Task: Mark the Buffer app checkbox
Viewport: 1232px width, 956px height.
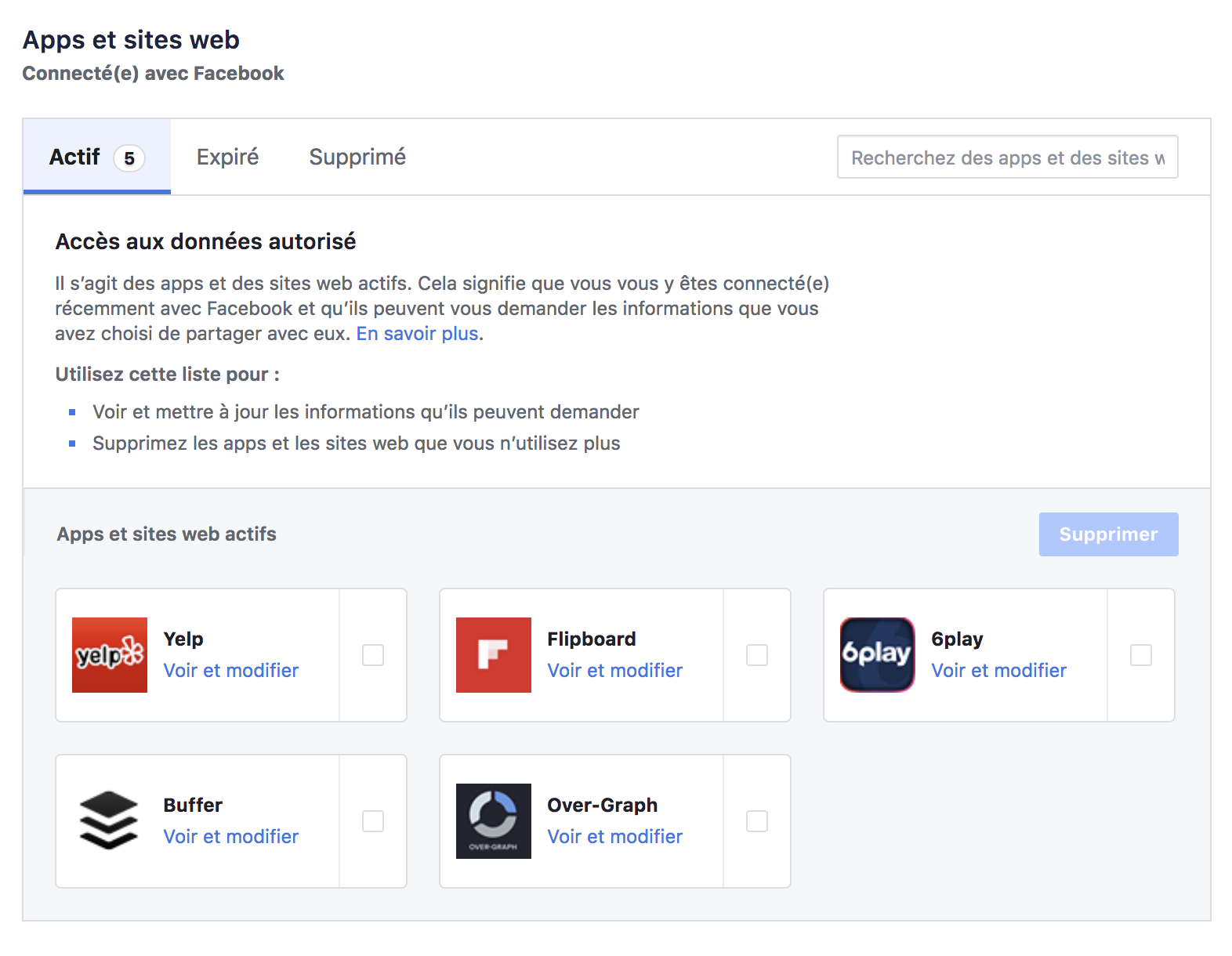Action: pos(373,821)
